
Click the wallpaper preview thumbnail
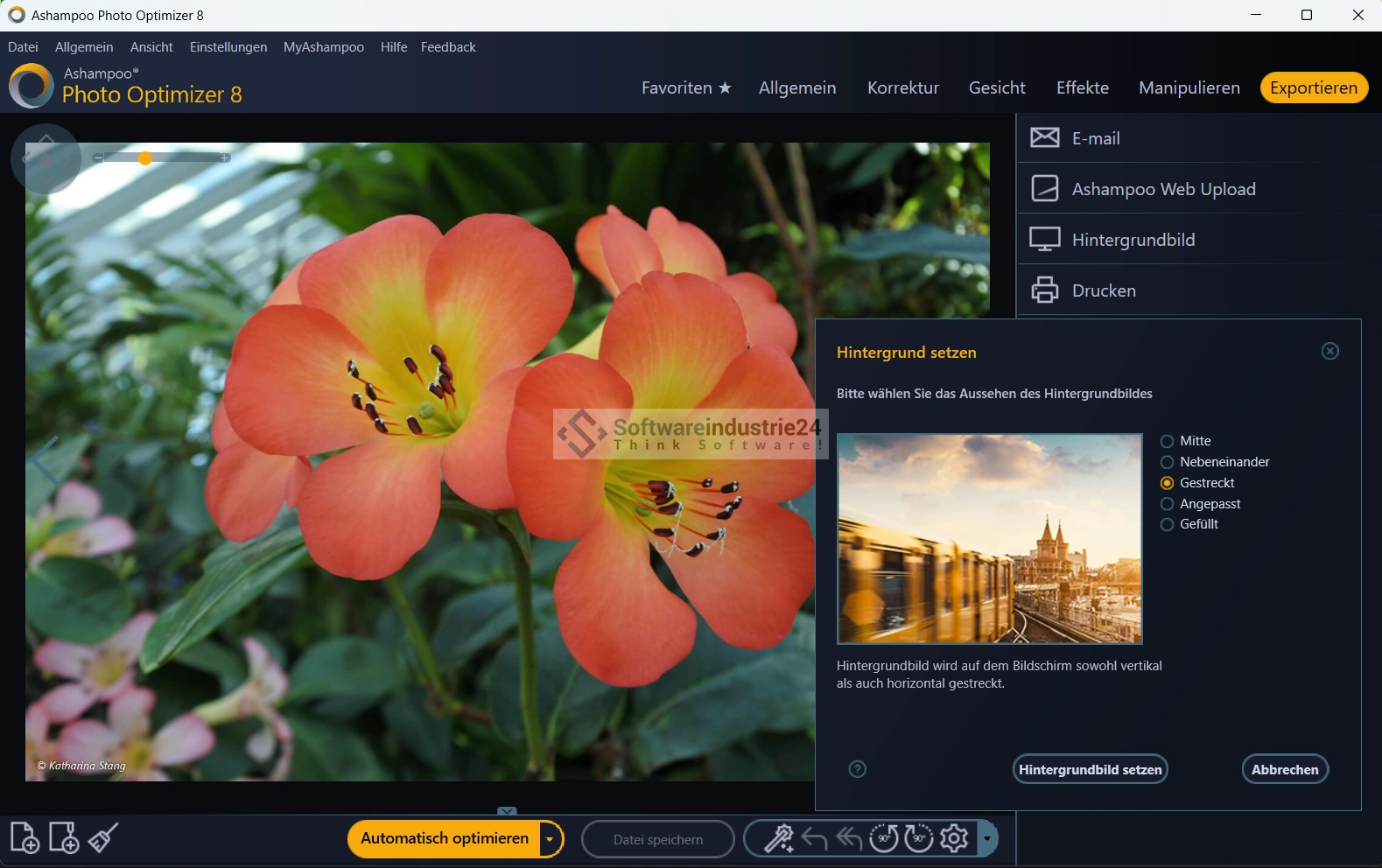[989, 538]
